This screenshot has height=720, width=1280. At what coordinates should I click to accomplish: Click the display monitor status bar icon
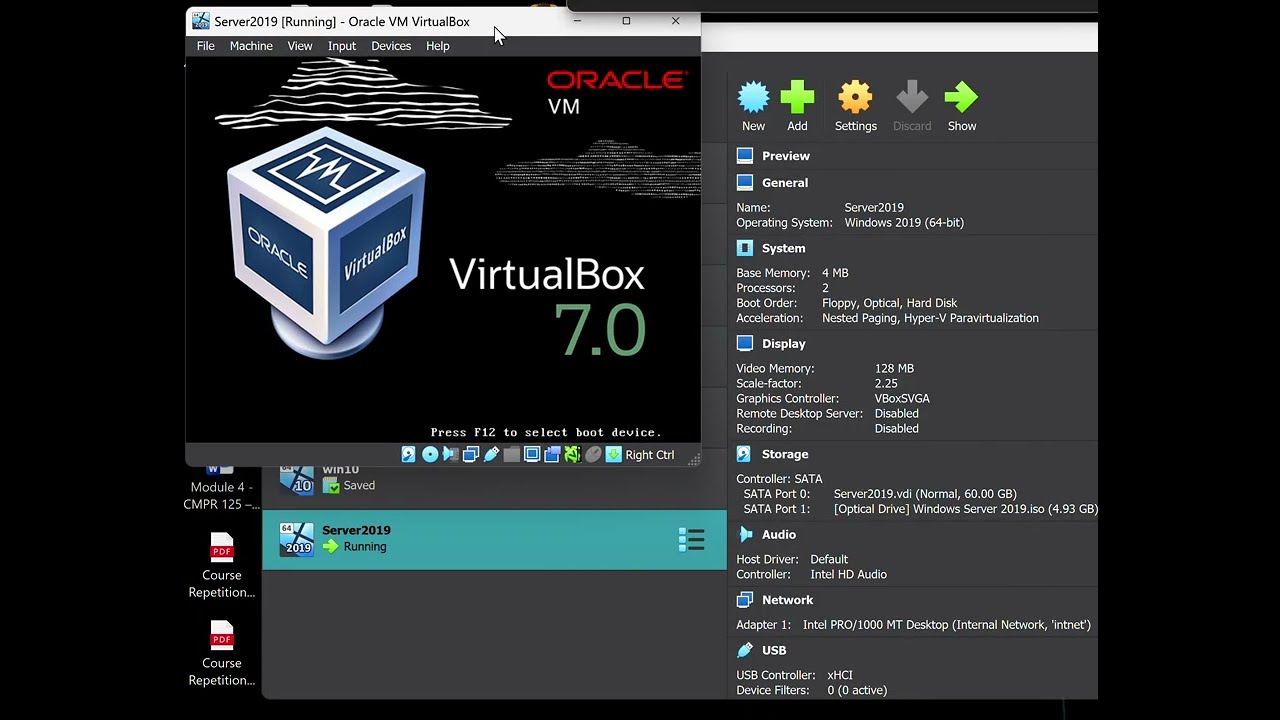(532, 455)
